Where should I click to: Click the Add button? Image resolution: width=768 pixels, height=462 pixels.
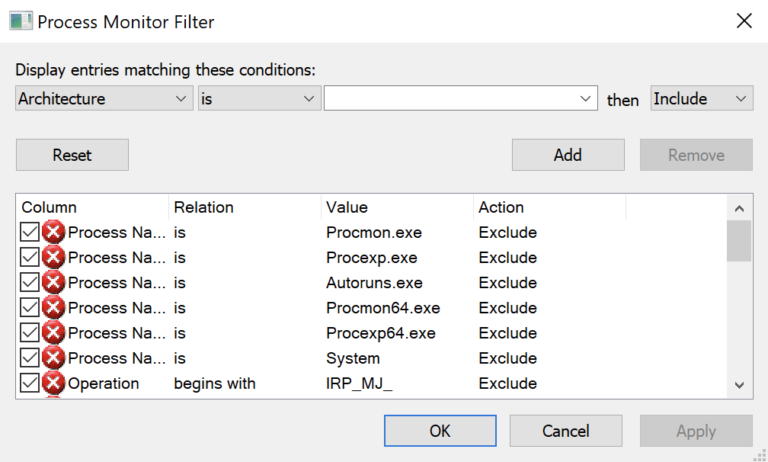tap(568, 155)
